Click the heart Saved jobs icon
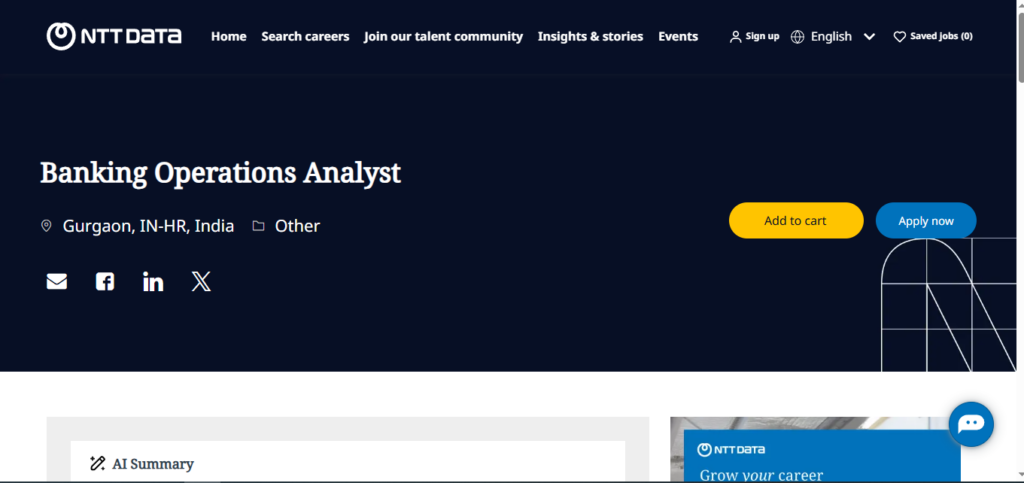This screenshot has width=1024, height=483. 899,37
